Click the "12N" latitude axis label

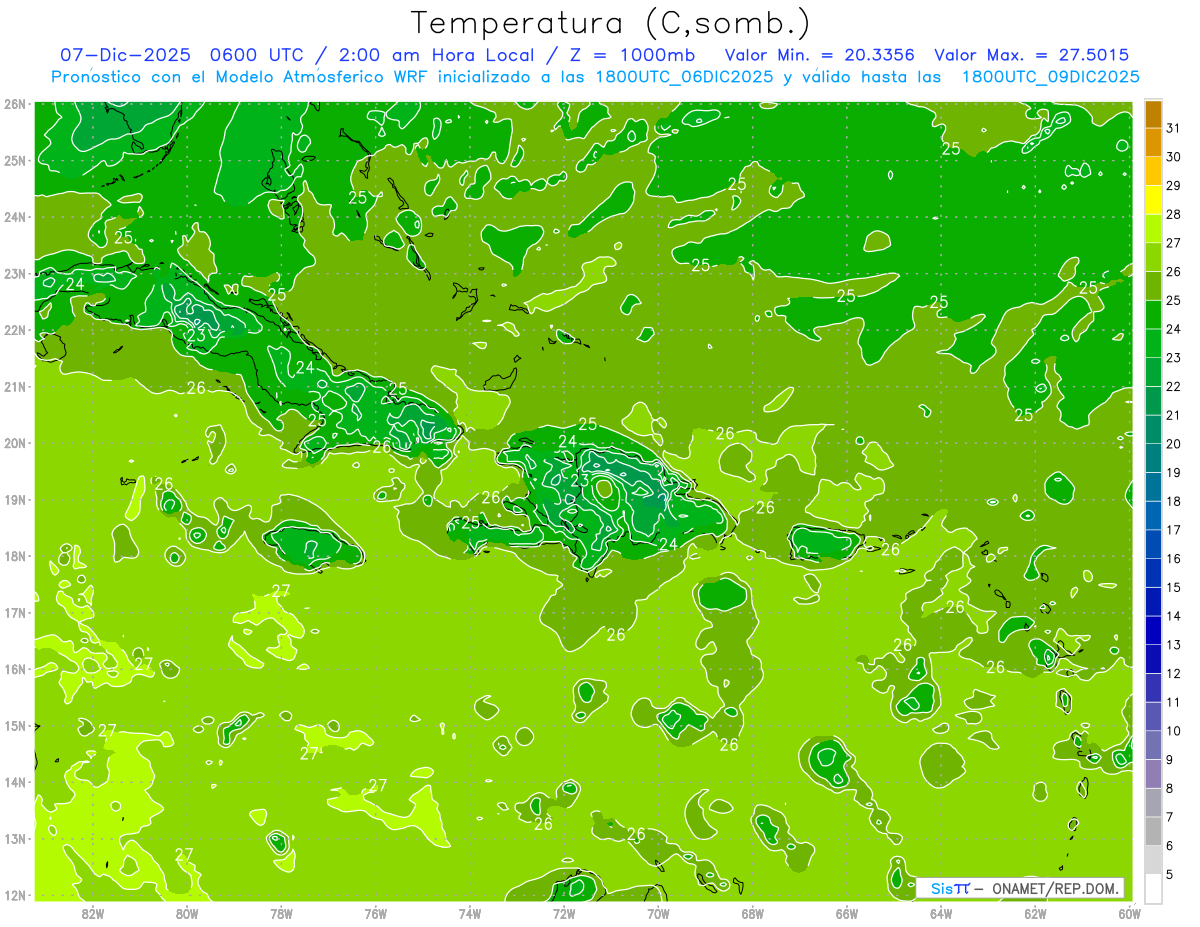point(15,895)
